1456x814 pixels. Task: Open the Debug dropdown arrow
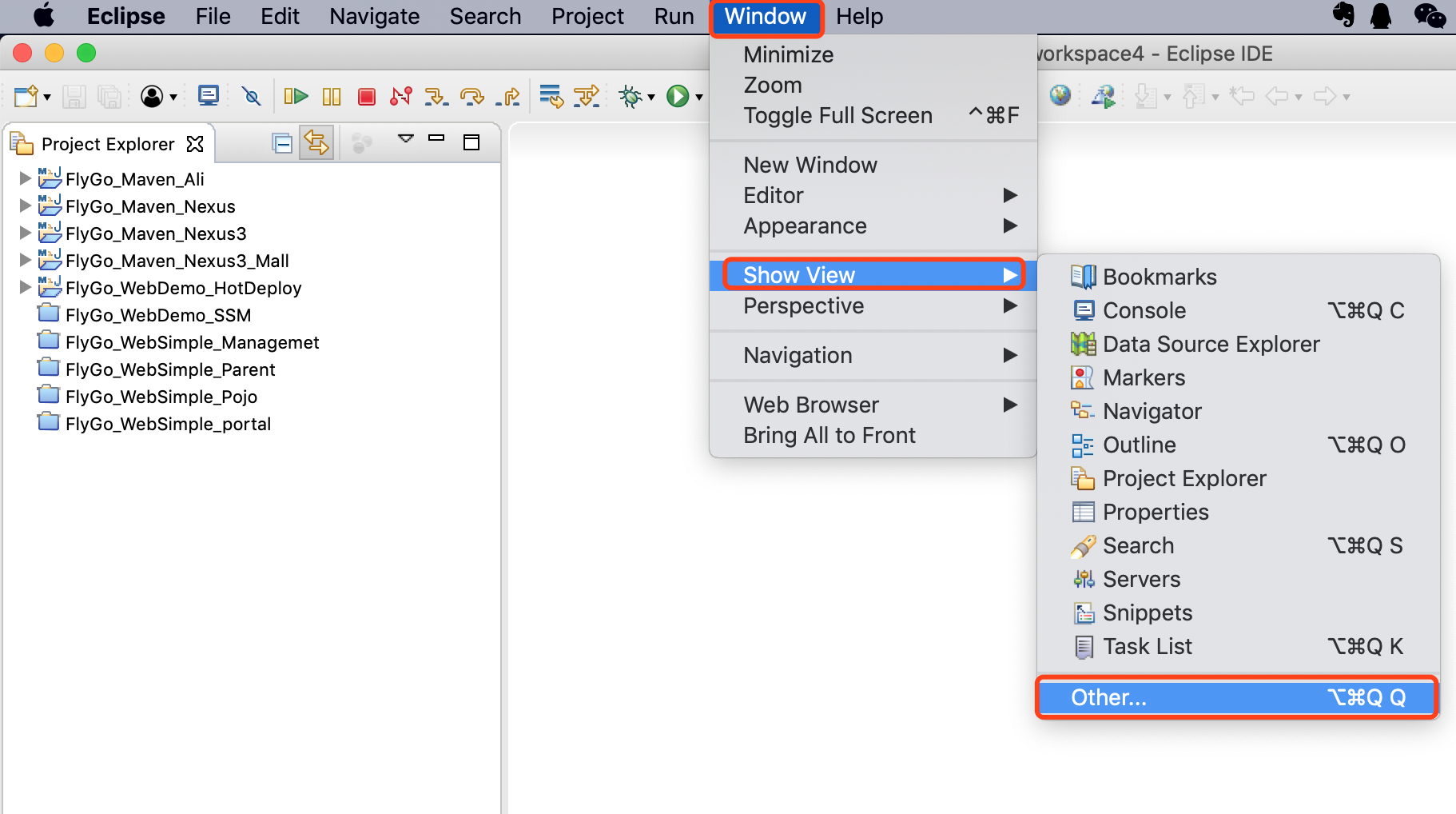pos(651,98)
